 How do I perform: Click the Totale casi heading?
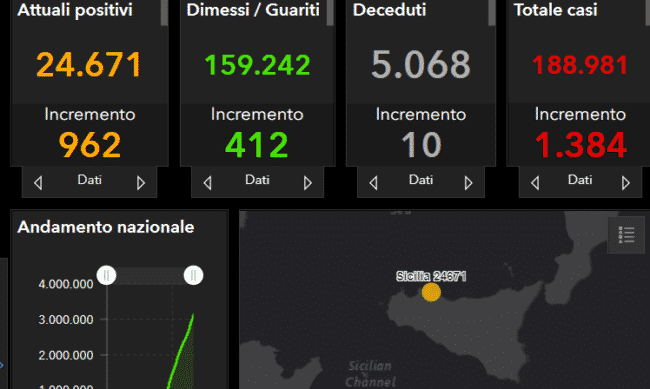point(555,10)
